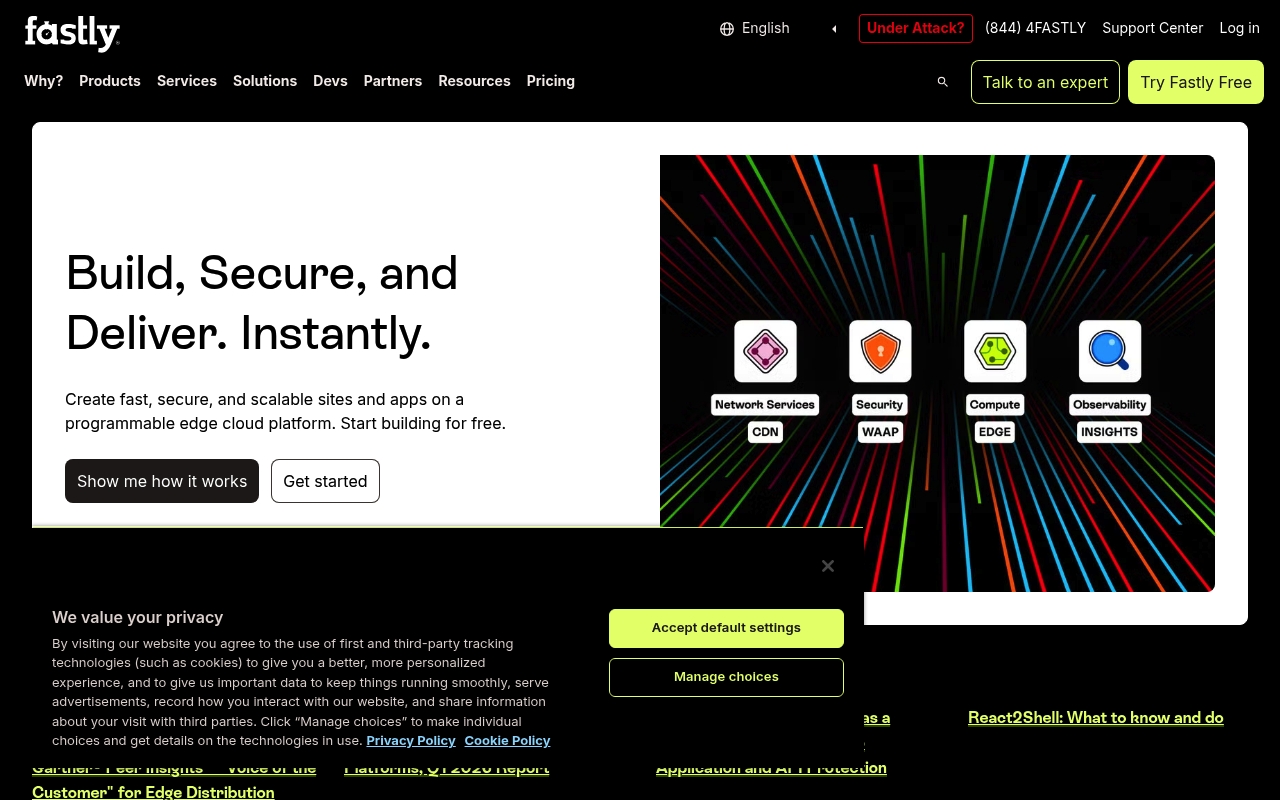Click the Security shield icon

coord(880,351)
